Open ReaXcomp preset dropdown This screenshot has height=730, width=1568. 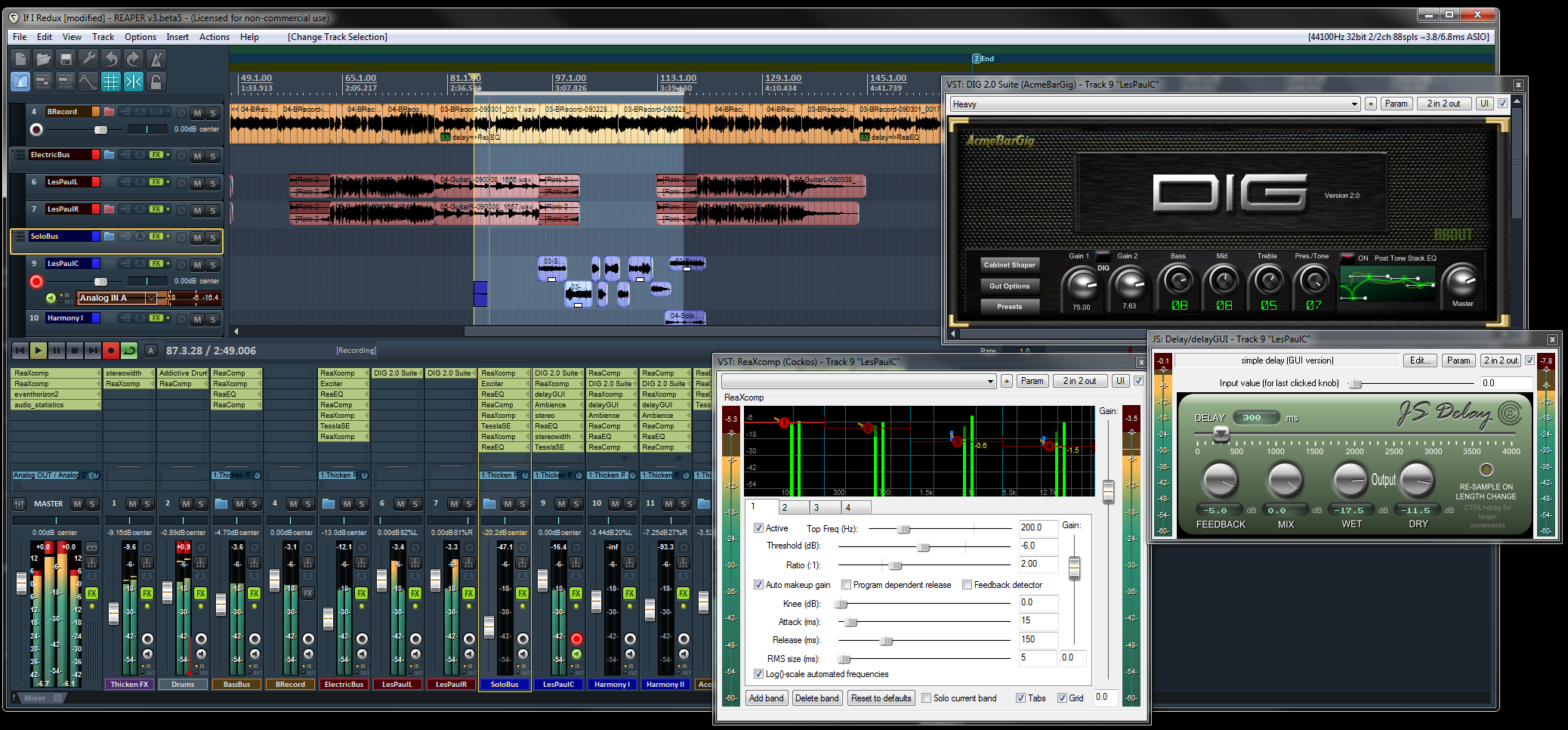click(859, 382)
